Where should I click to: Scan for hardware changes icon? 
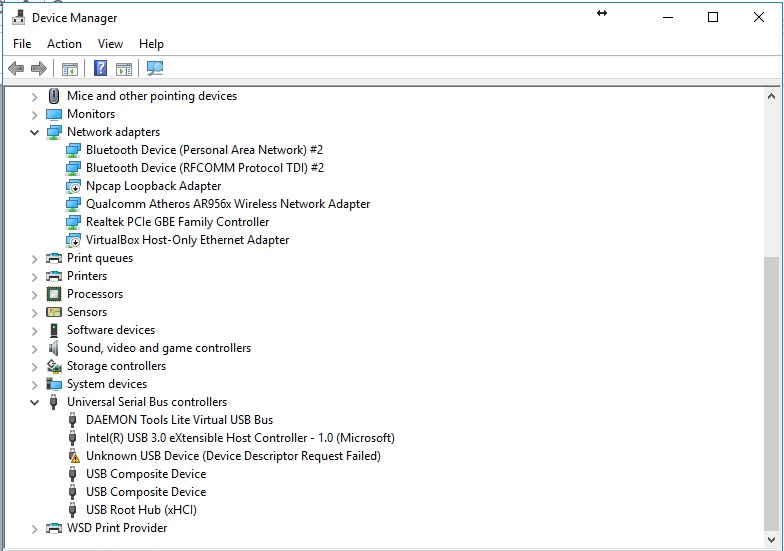pyautogui.click(x=155, y=68)
